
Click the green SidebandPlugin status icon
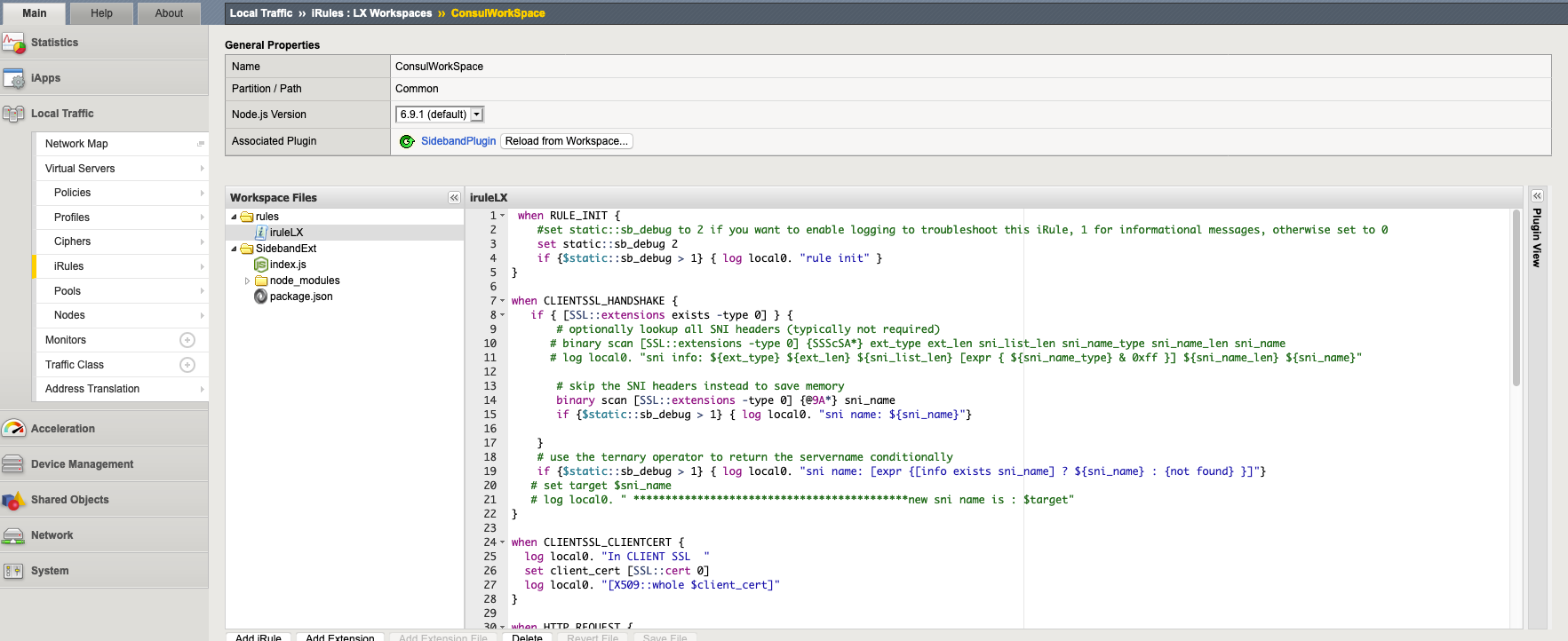(407, 141)
